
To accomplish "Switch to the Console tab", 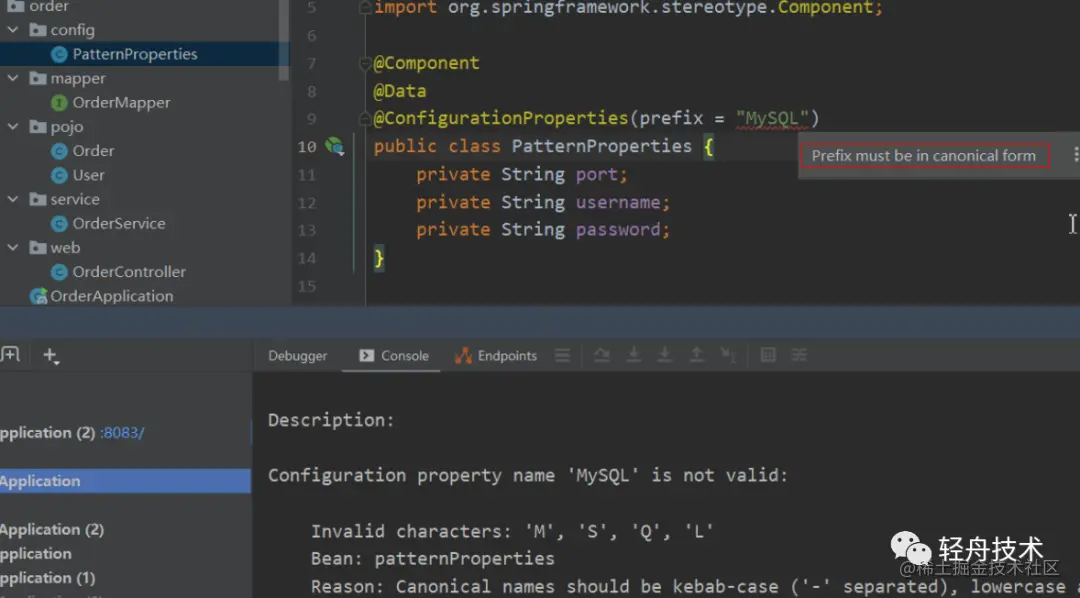I will 394,355.
